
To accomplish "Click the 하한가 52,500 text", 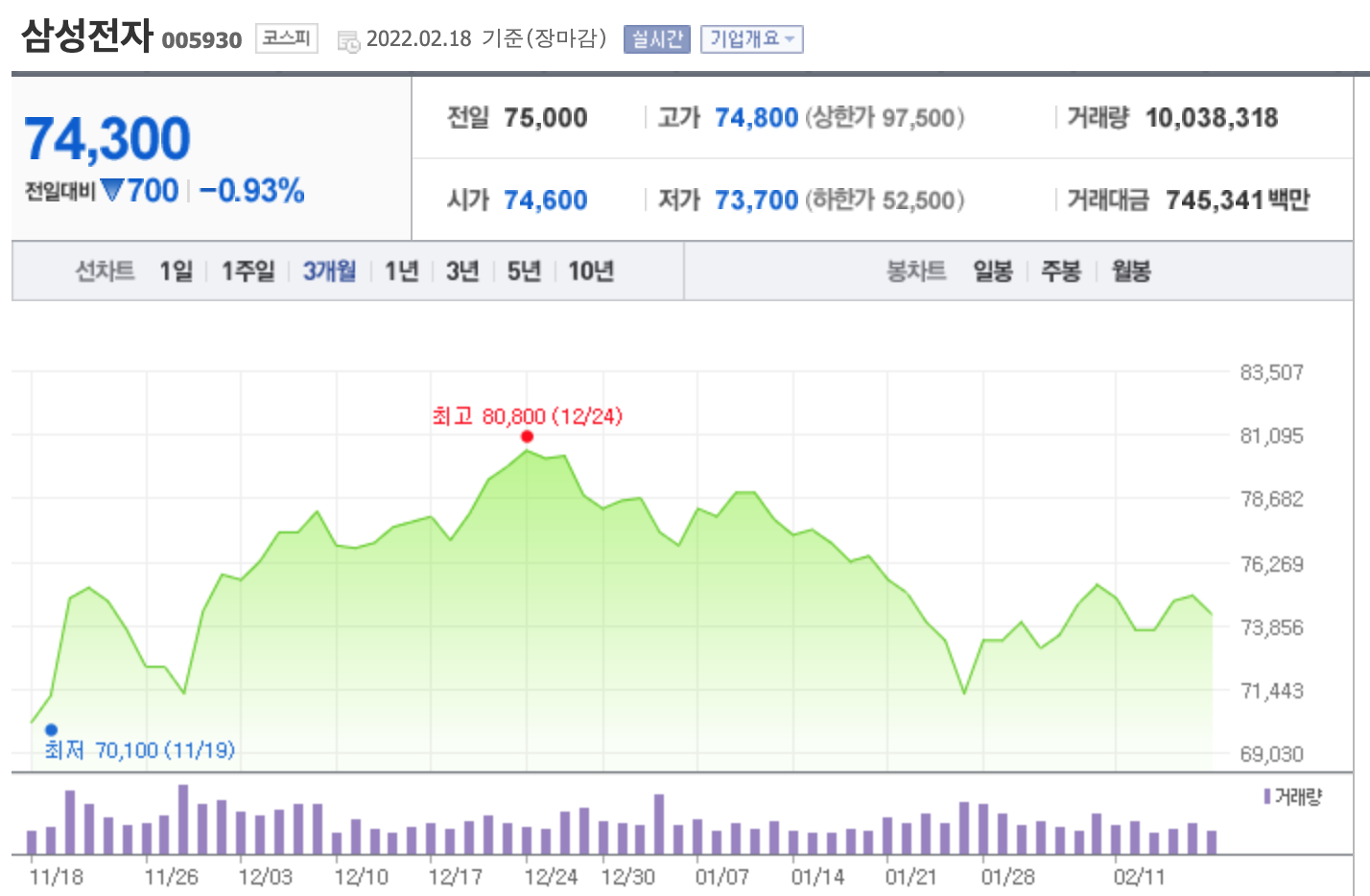I will click(x=885, y=200).
